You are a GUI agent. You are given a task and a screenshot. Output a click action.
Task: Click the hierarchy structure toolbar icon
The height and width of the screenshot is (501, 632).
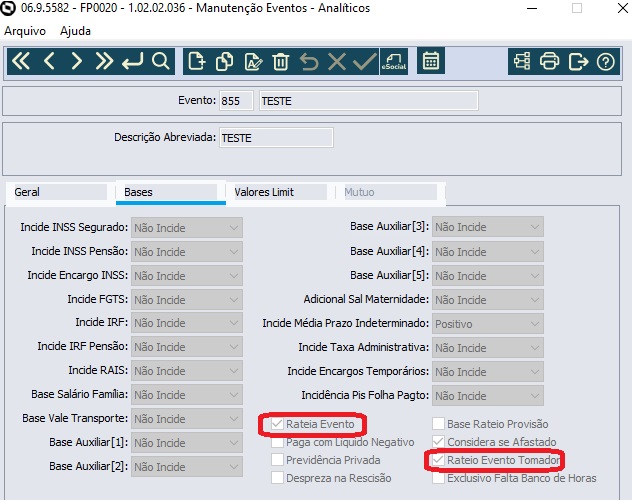tap(522, 62)
